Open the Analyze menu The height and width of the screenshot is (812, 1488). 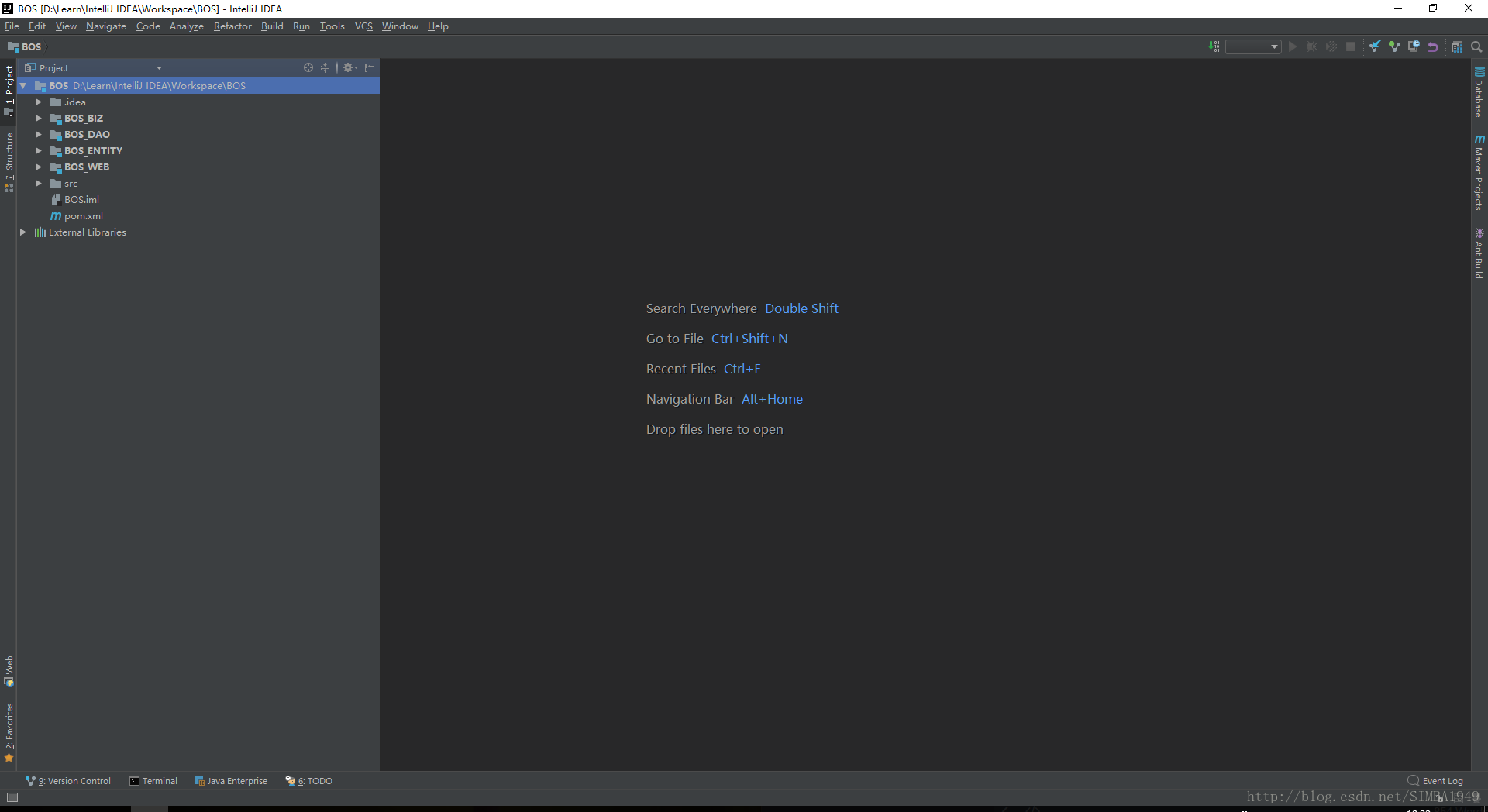click(x=187, y=26)
